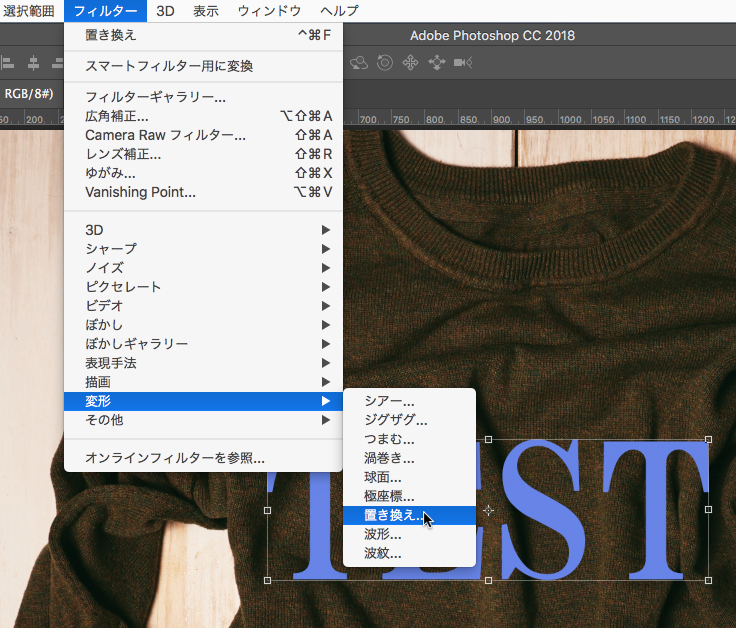
Task: Choose 渦巻き... distortion filter
Action: pyautogui.click(x=409, y=458)
